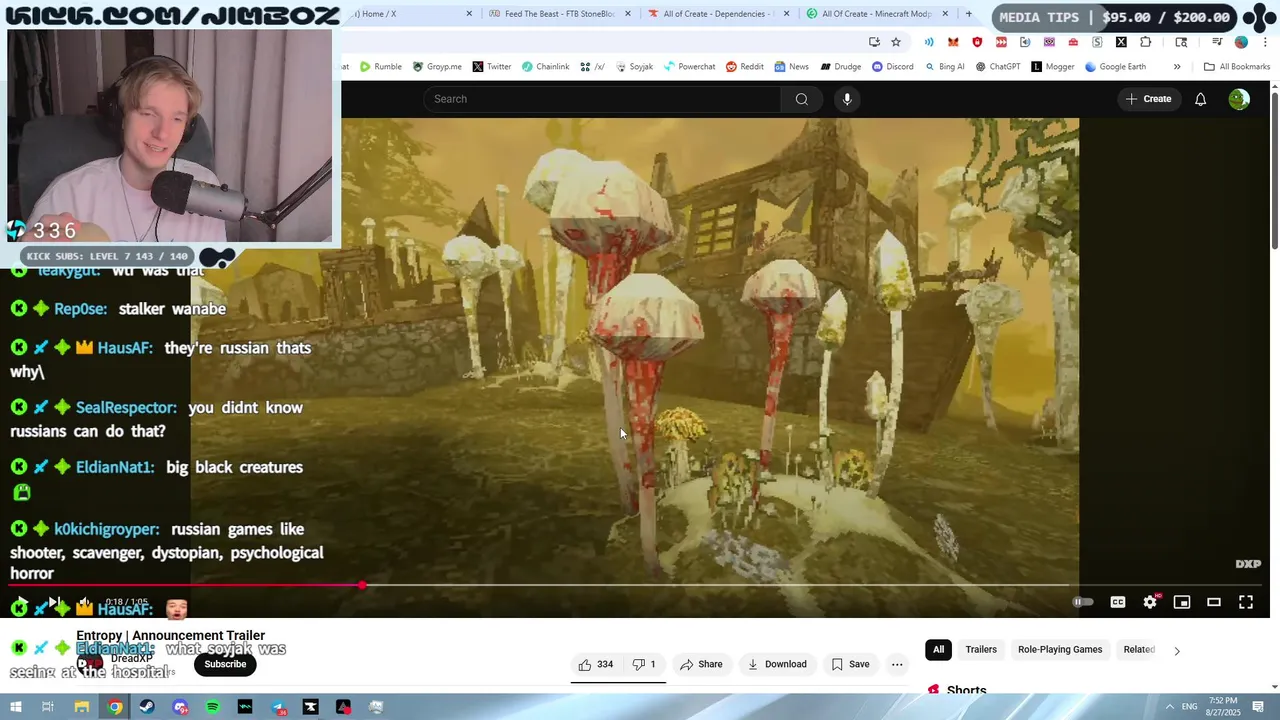
Task: Open ENG language selector in tray
Action: point(1190,707)
